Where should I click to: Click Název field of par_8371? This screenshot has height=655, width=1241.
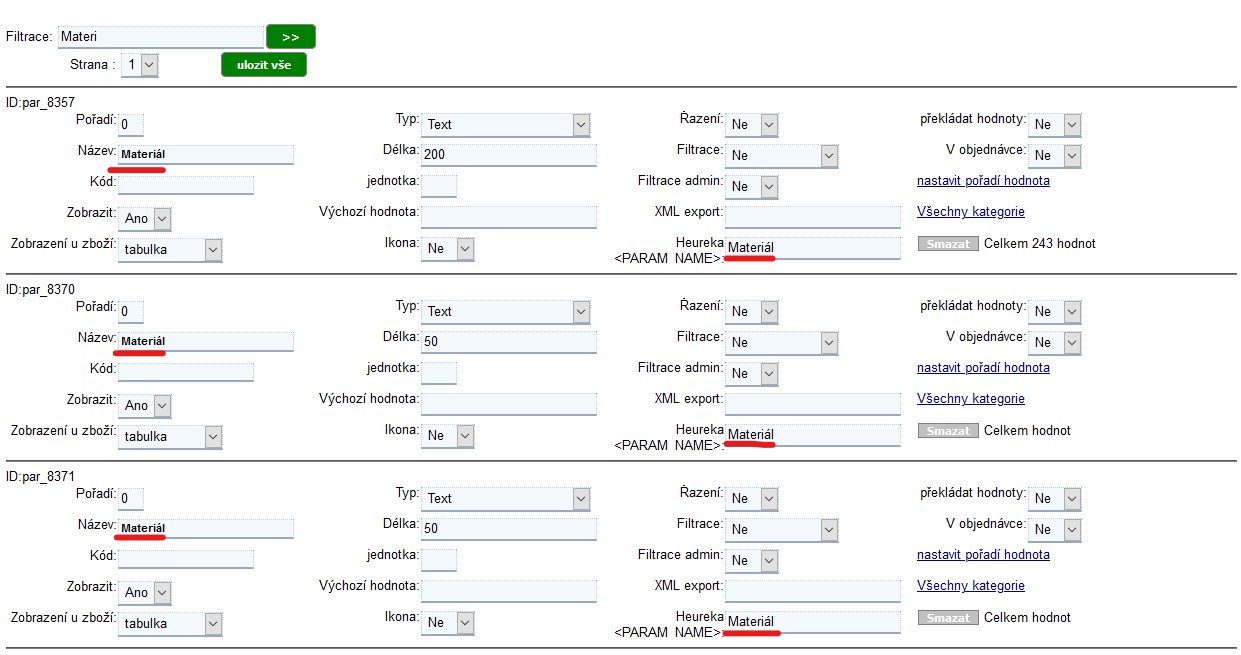pyautogui.click(x=206, y=529)
